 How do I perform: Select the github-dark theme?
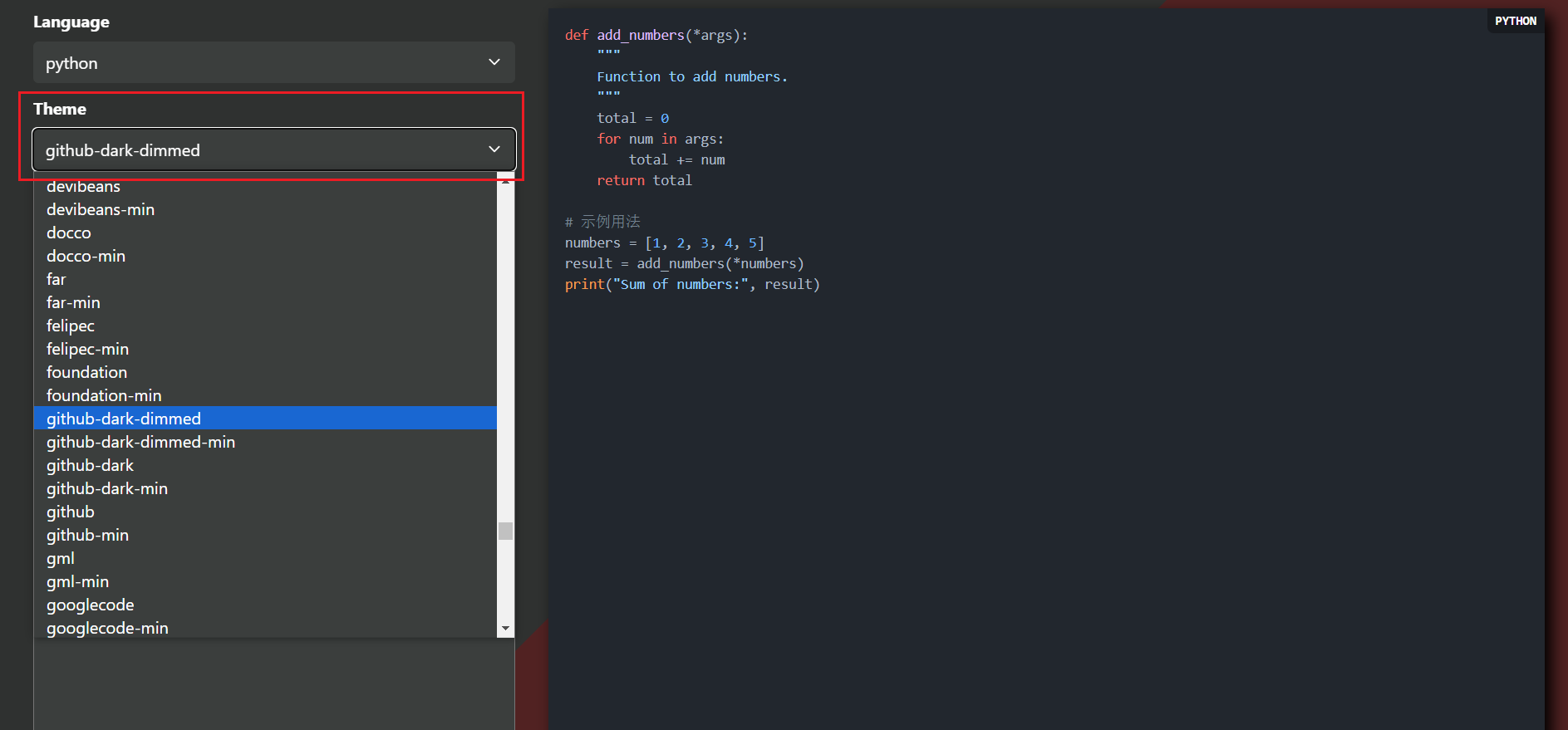[91, 466]
